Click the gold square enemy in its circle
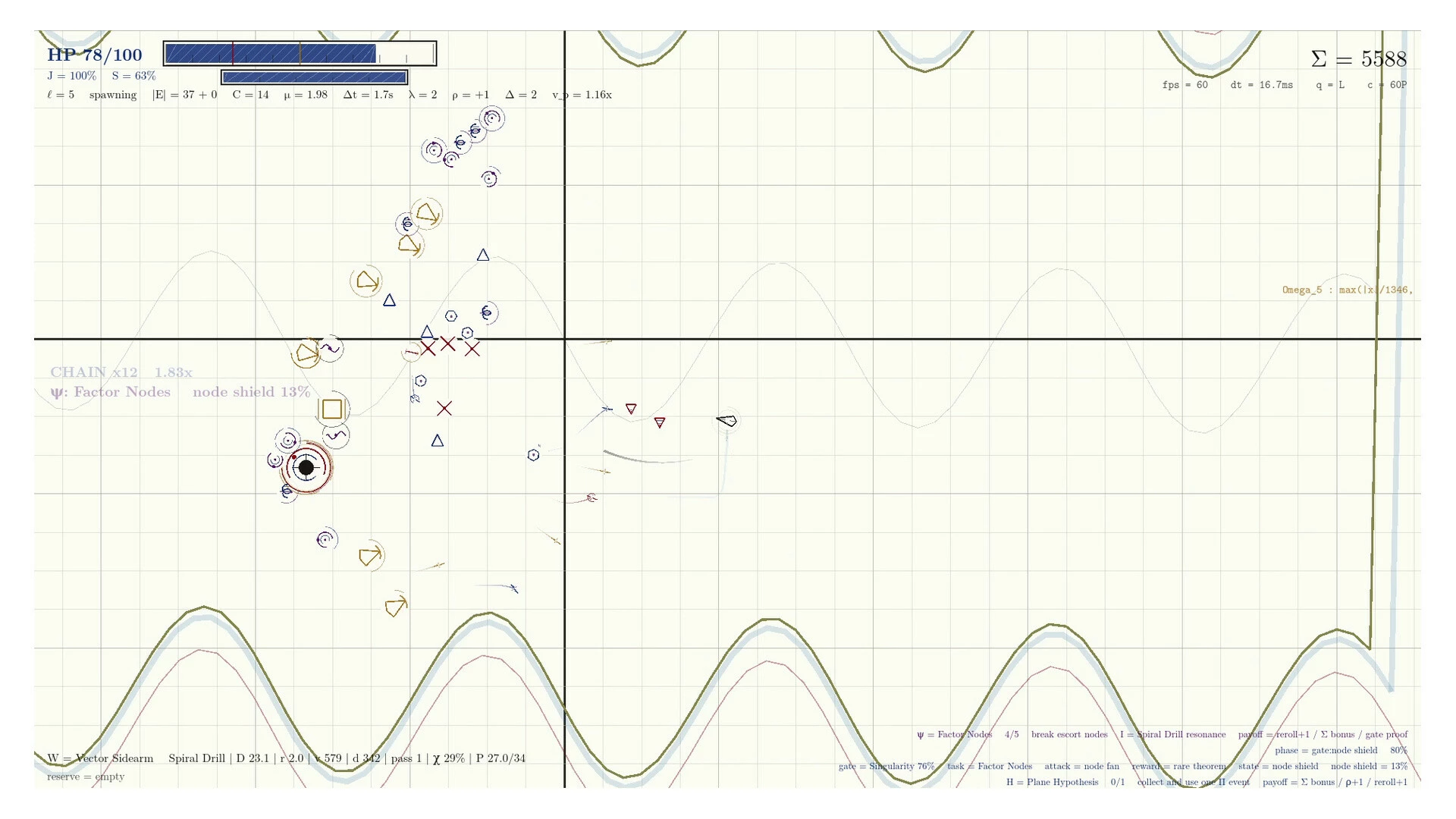The width and height of the screenshot is (1456, 819). pos(332,409)
